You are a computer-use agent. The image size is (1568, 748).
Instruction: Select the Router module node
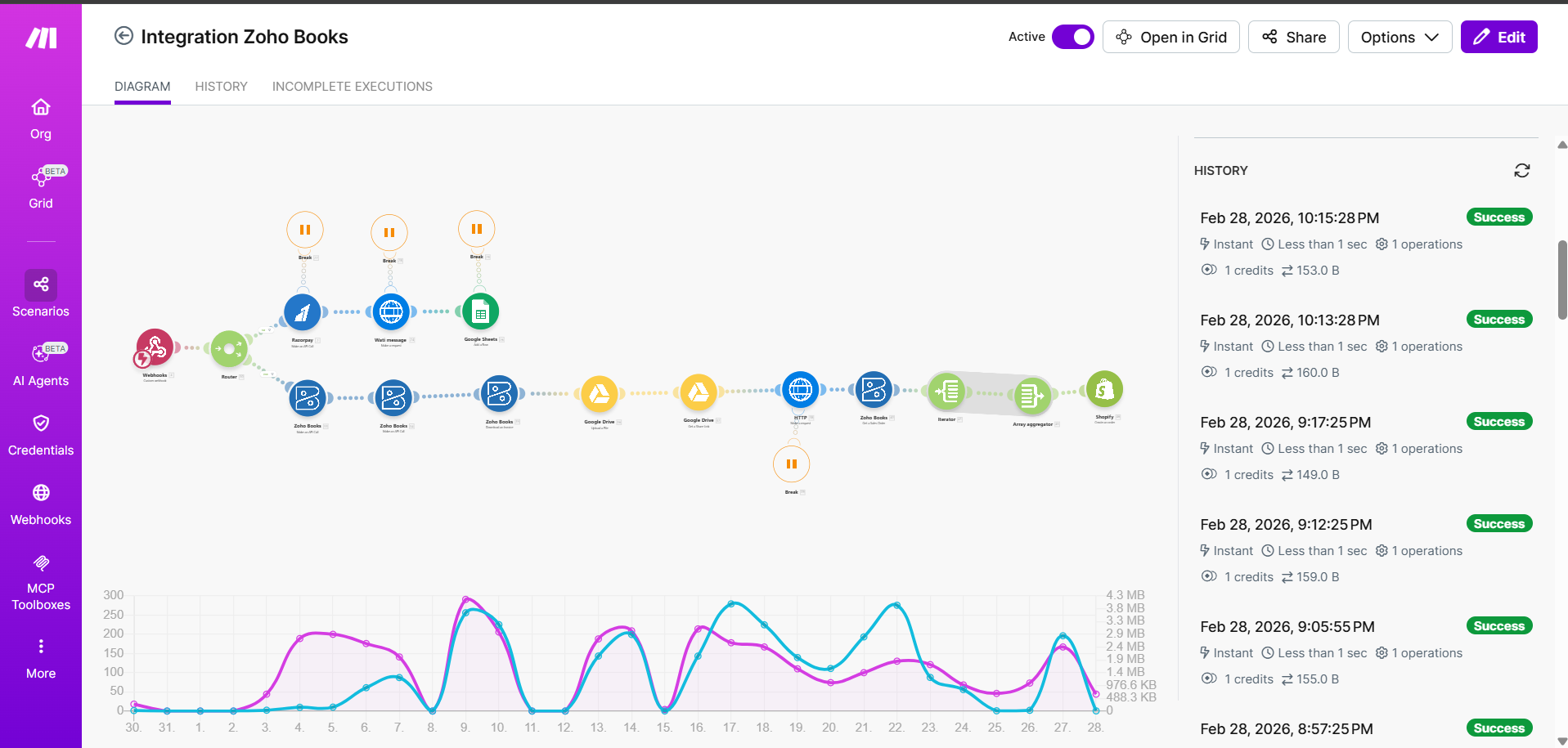(x=229, y=349)
